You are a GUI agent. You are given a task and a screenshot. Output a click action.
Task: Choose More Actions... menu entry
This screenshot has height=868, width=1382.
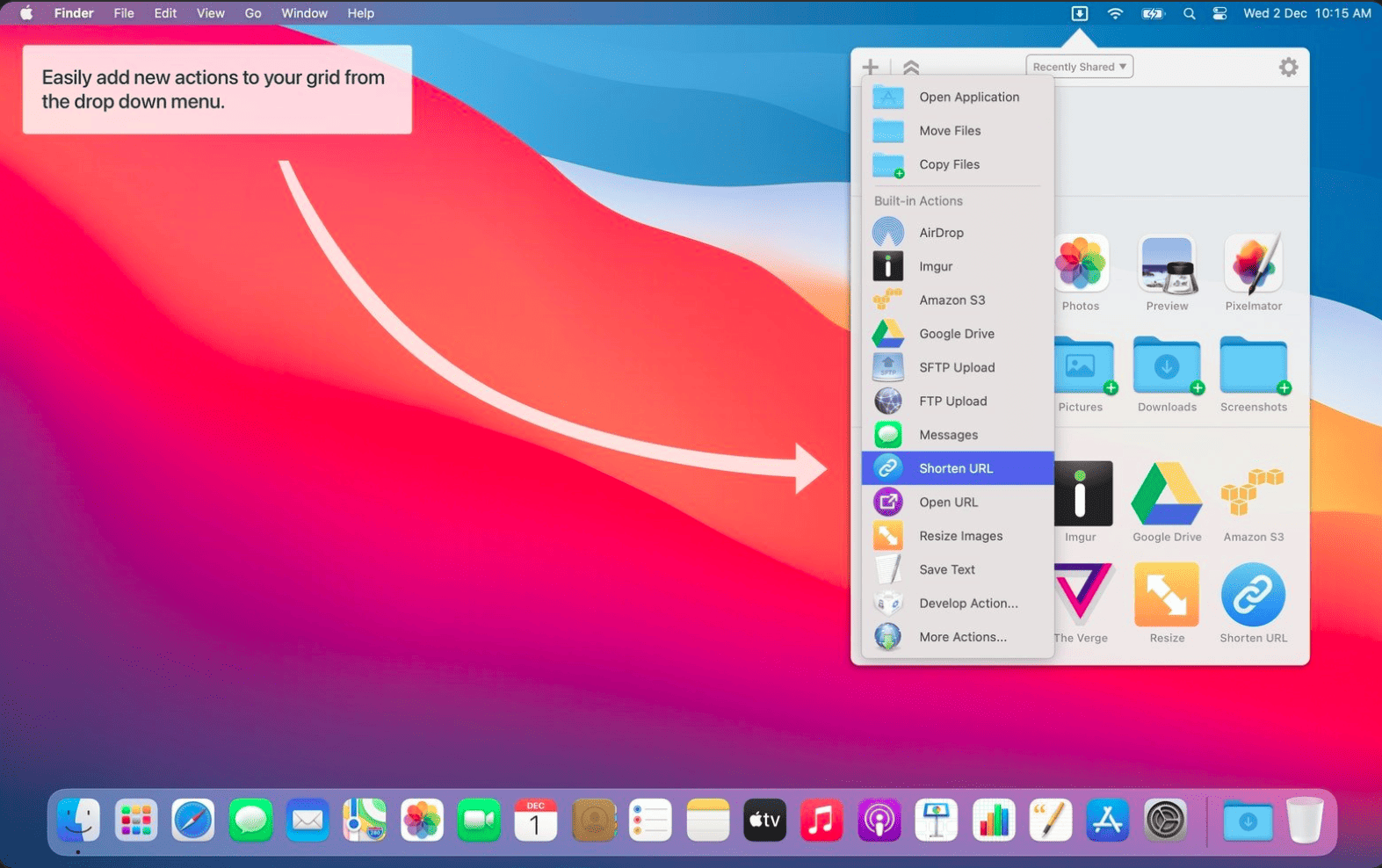(958, 637)
